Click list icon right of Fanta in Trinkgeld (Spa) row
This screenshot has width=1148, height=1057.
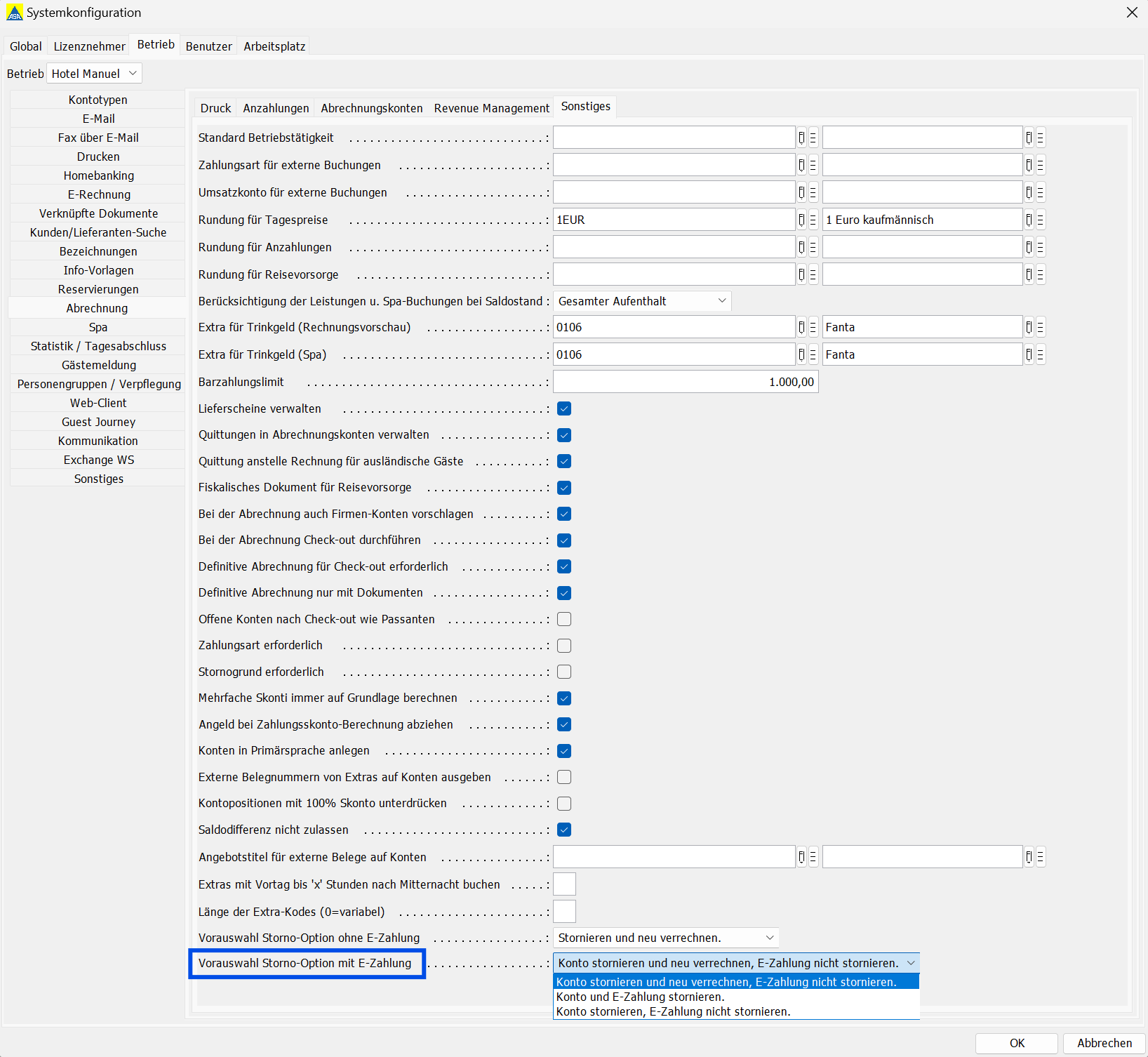click(x=1041, y=354)
